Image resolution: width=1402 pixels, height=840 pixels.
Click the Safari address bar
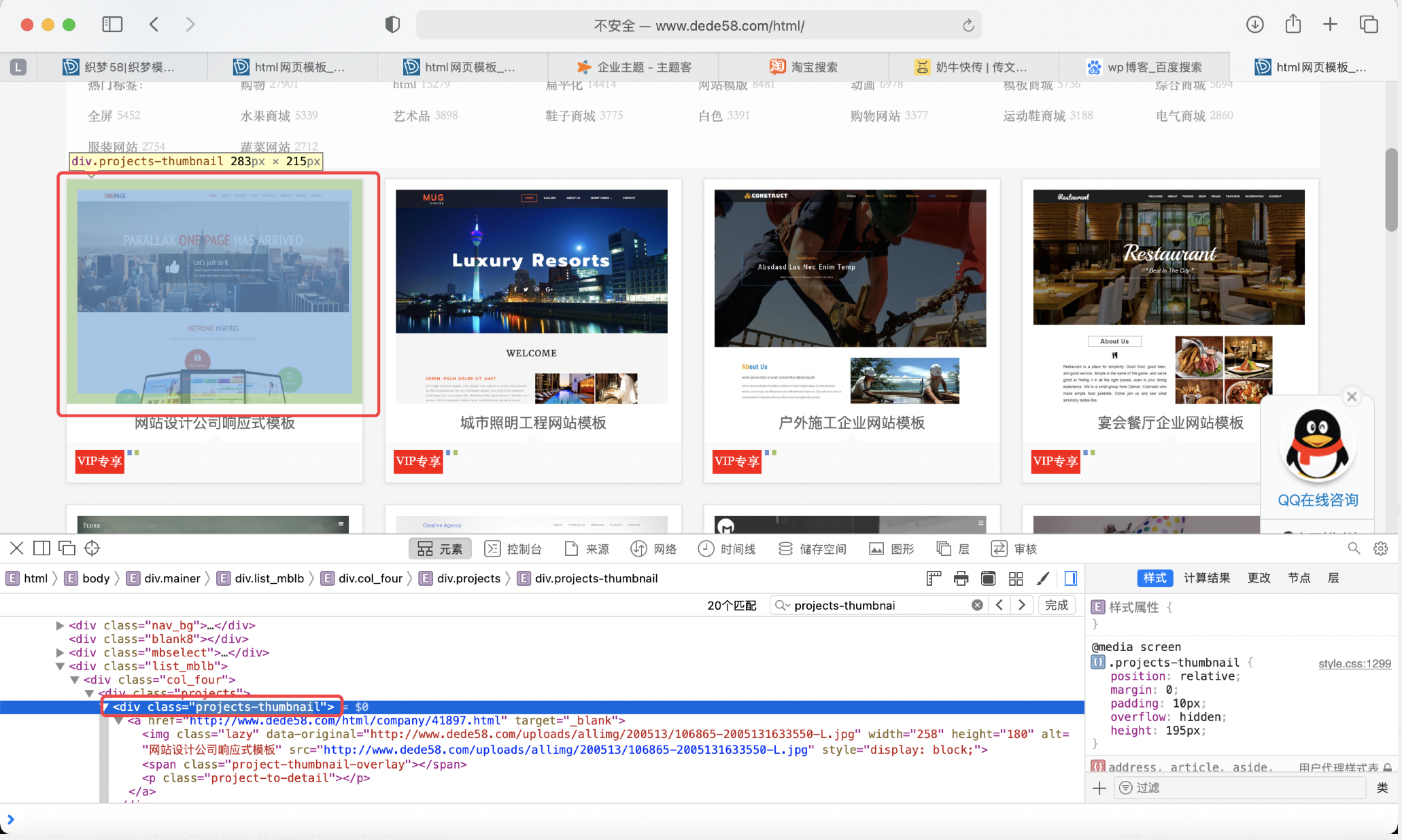[x=698, y=26]
